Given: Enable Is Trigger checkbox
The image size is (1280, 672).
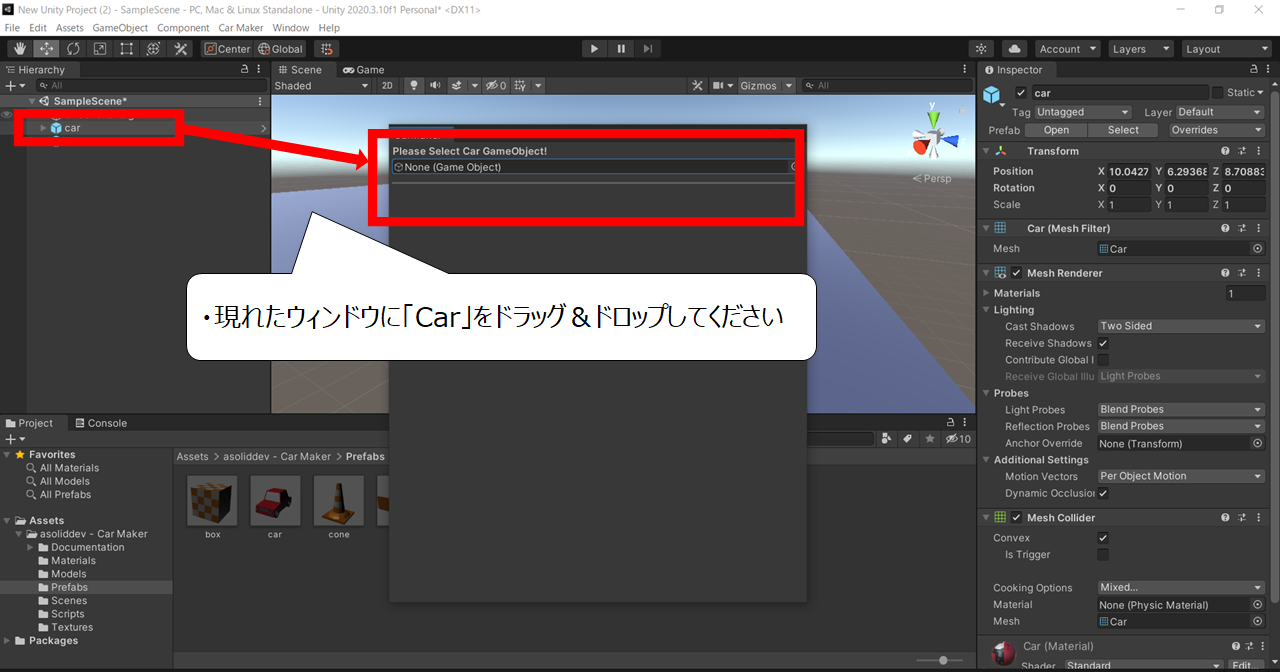Looking at the screenshot, I should click(1103, 555).
